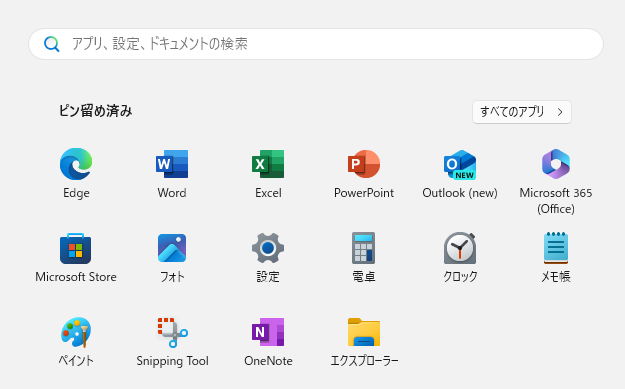This screenshot has width=625, height=389.
Task: Click the search box for apps and settings
Action: point(316,44)
